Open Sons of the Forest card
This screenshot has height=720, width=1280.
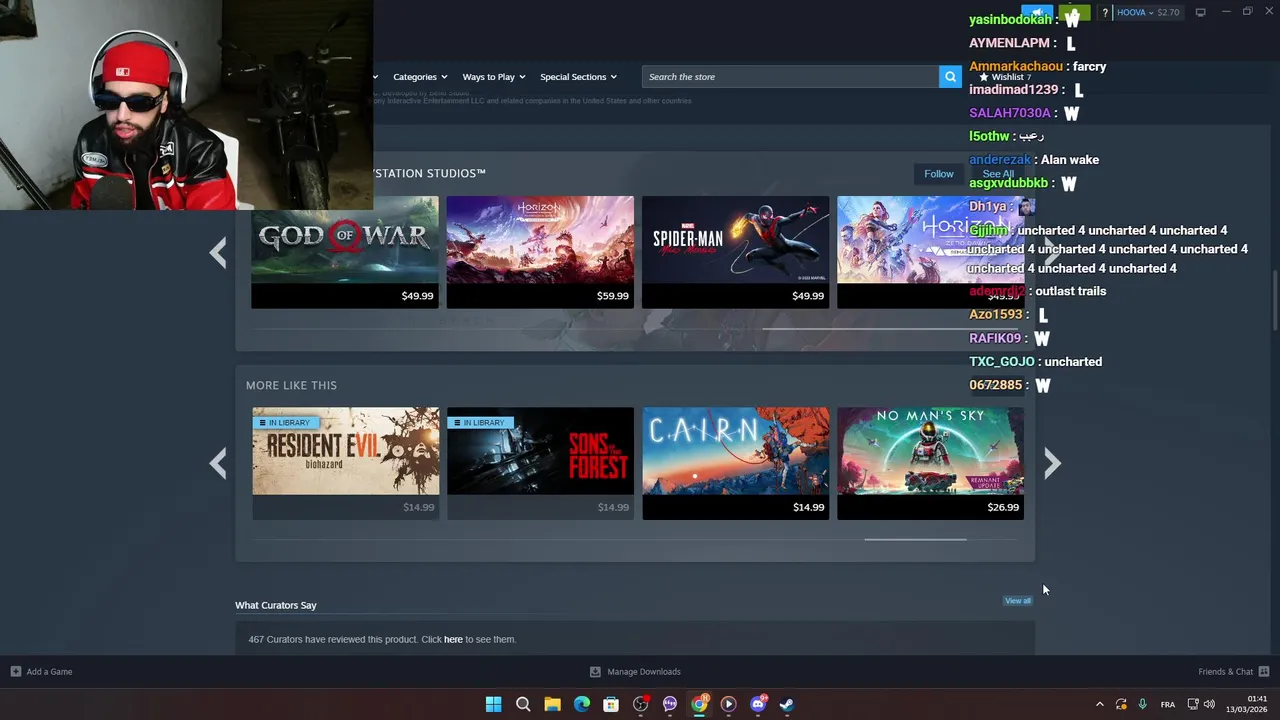coord(540,463)
